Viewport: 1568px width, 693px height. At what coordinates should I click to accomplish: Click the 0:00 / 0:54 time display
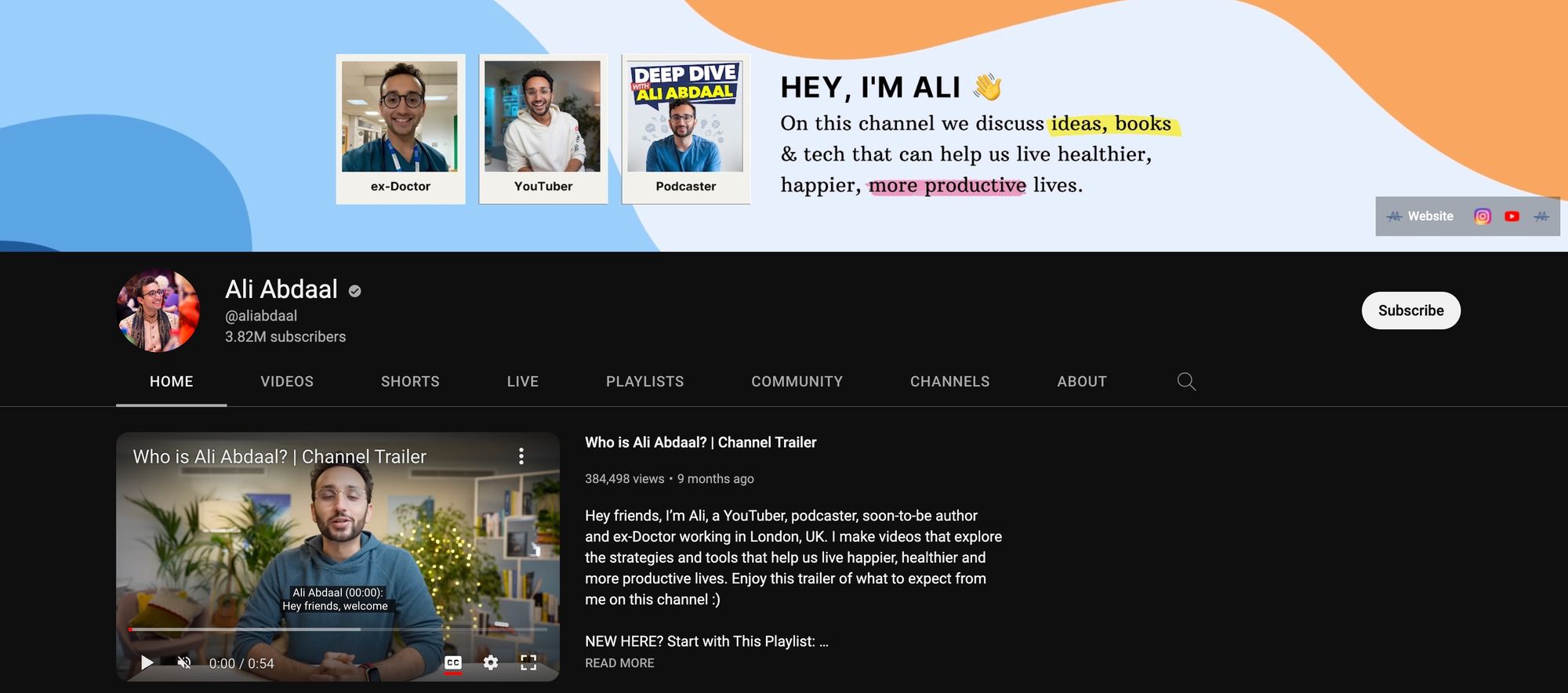coord(241,664)
